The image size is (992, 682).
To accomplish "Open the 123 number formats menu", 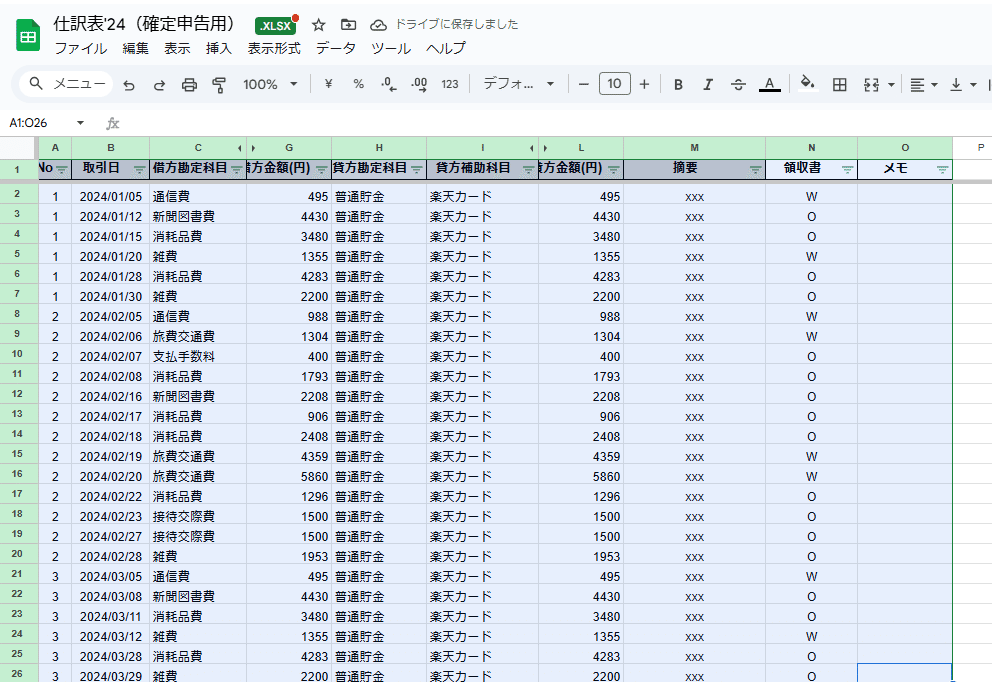I will pos(450,84).
